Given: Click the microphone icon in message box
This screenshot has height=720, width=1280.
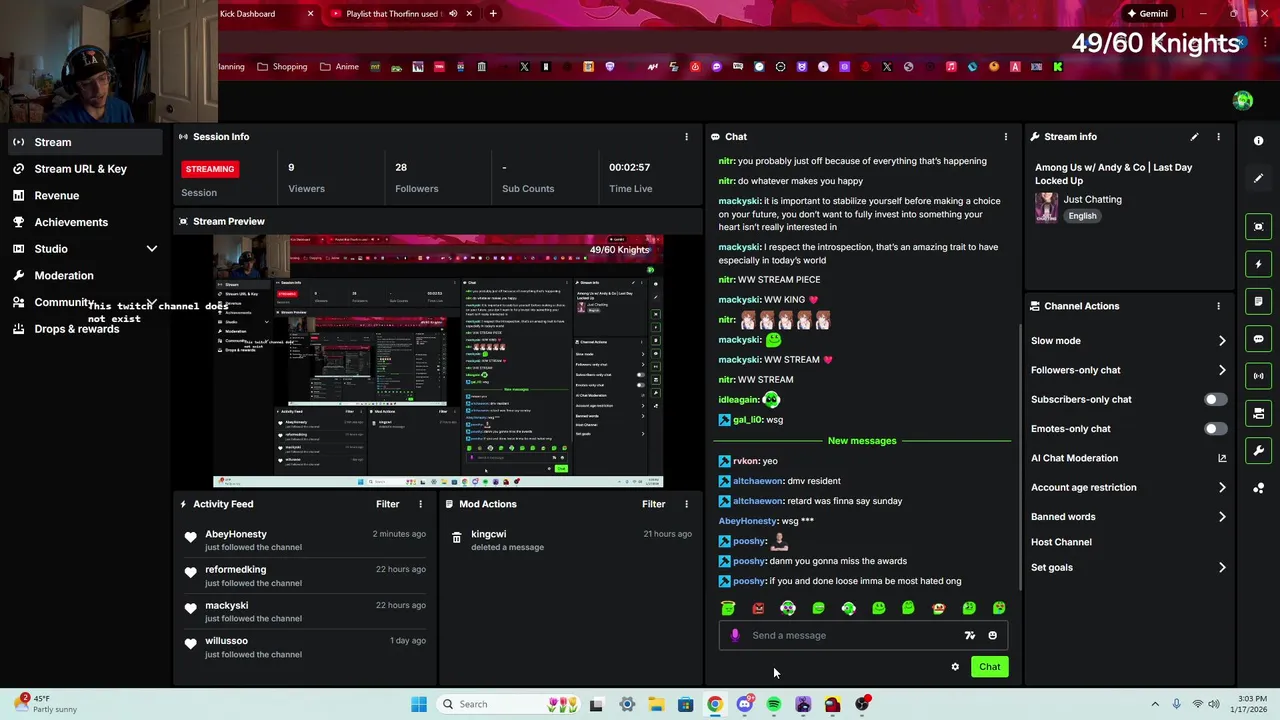Looking at the screenshot, I should [735, 635].
